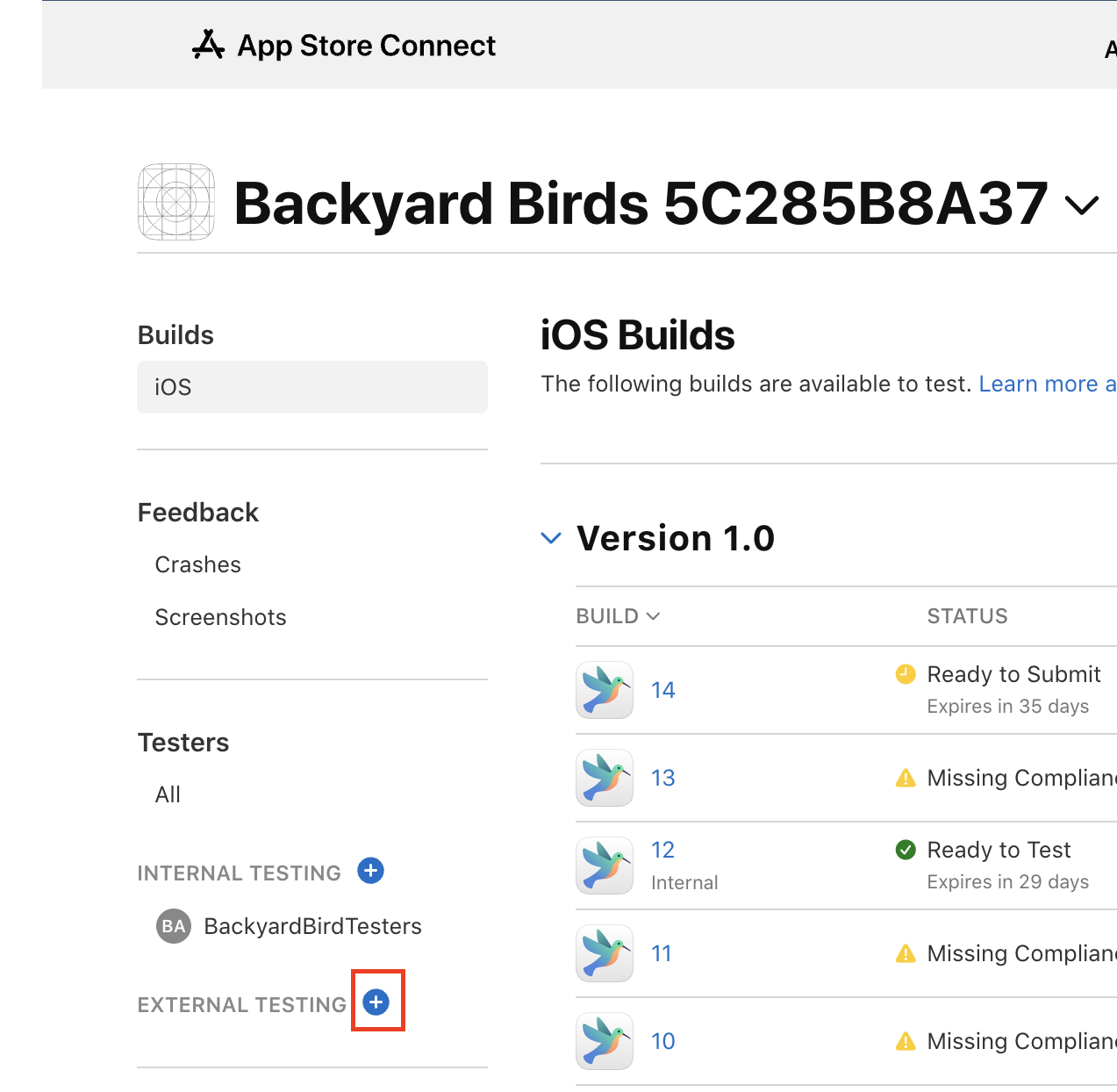Open the Backyard Birds app switcher chevron
The height and width of the screenshot is (1092, 1117).
tap(1081, 205)
